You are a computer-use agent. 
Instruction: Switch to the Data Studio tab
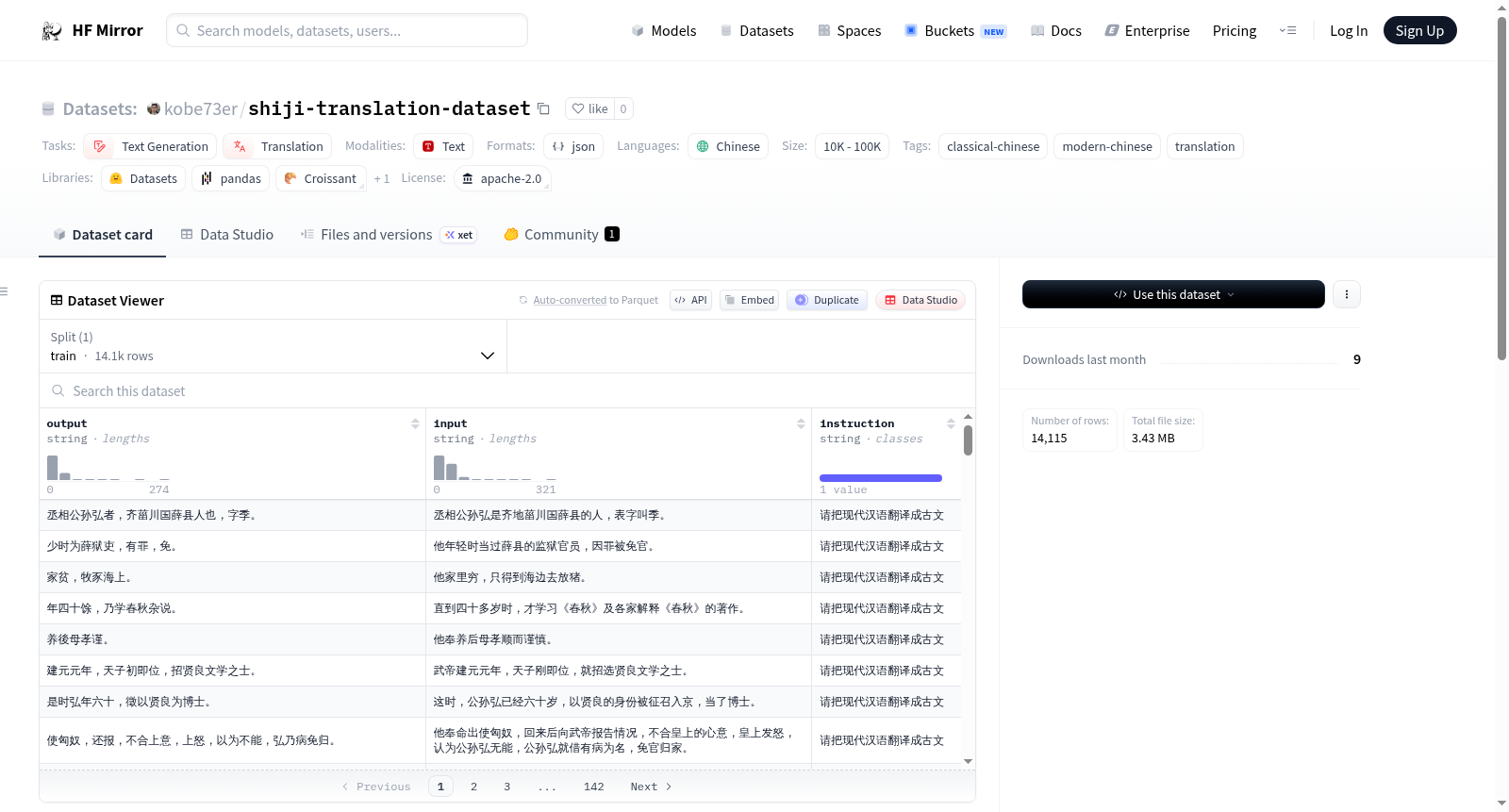[x=227, y=235]
